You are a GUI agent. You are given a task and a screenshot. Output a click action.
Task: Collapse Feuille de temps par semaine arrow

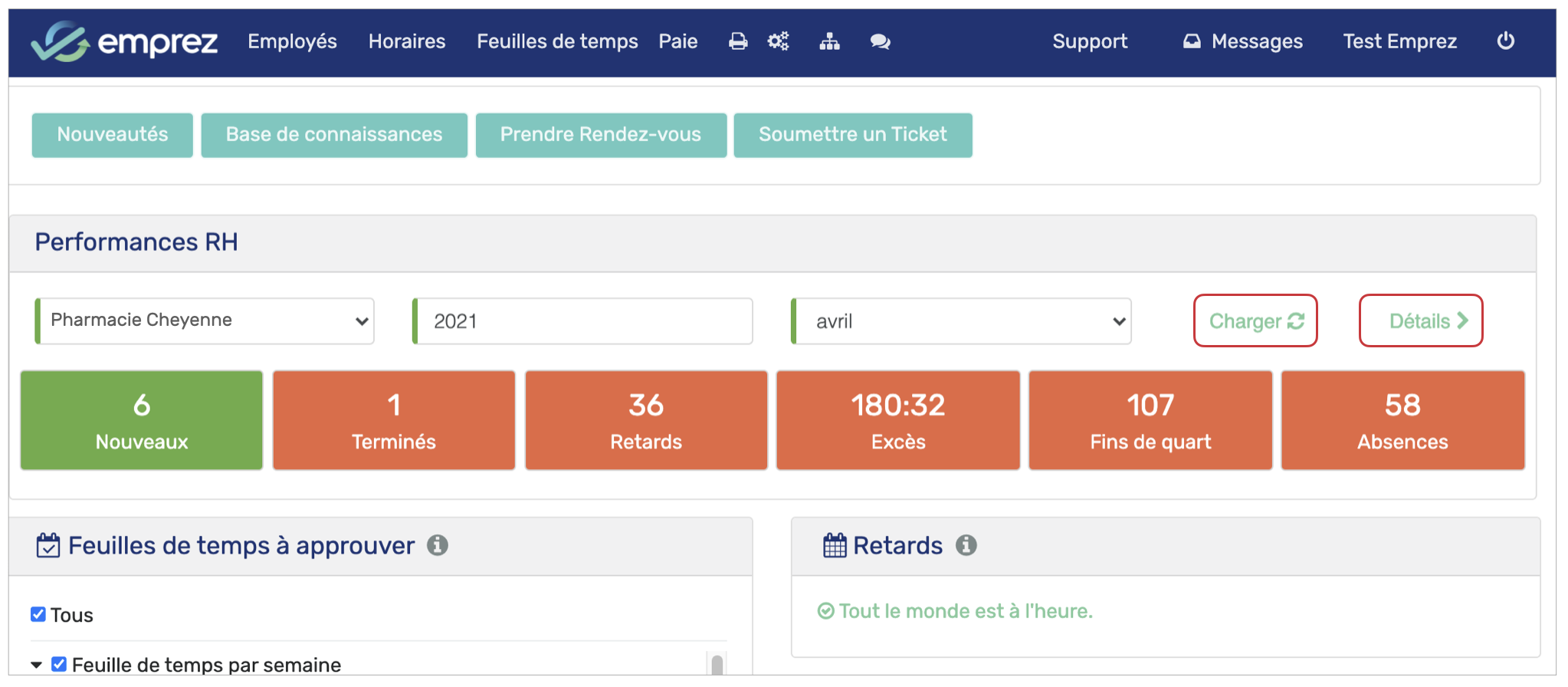36,665
